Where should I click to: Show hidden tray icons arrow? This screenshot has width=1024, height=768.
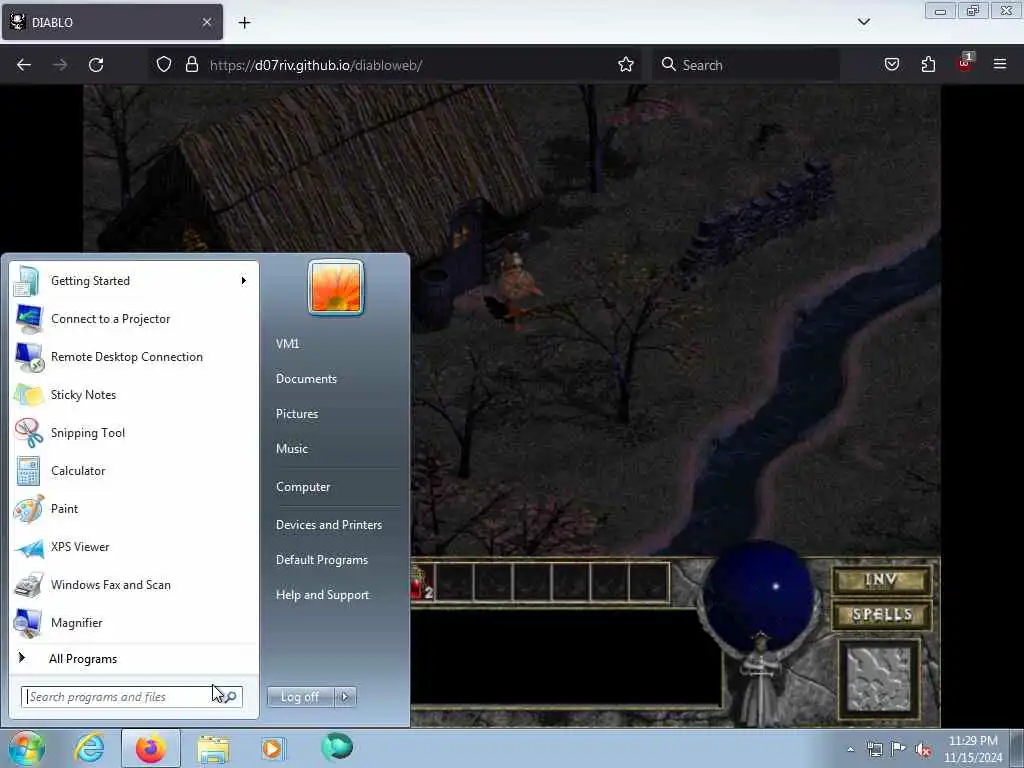850,749
